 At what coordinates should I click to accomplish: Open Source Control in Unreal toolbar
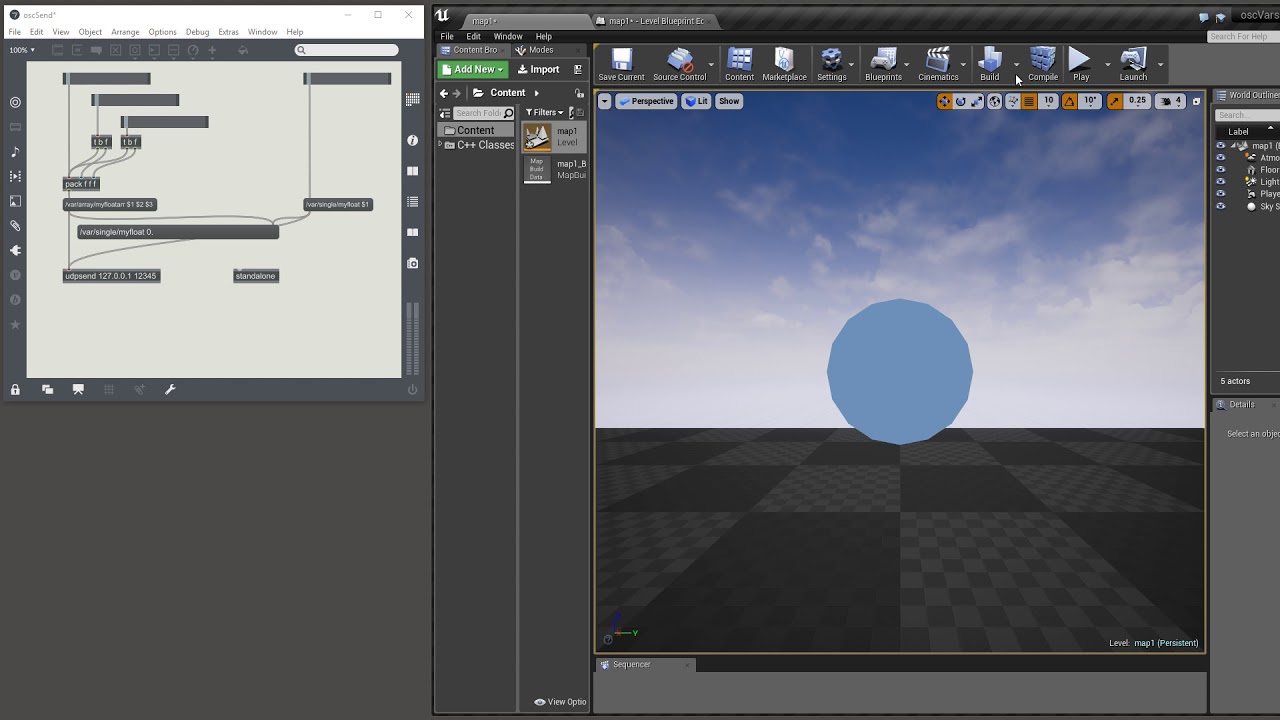pyautogui.click(x=679, y=64)
